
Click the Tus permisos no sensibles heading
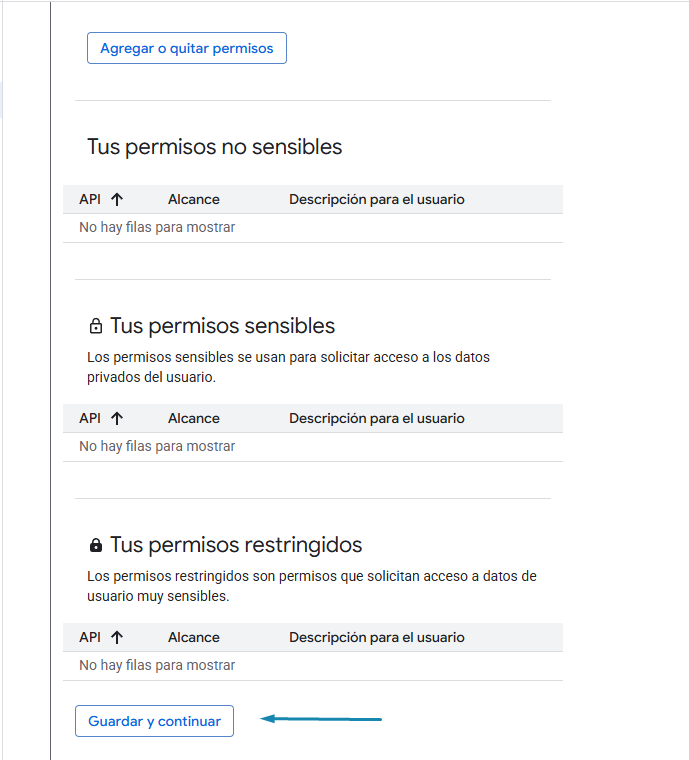coord(215,147)
